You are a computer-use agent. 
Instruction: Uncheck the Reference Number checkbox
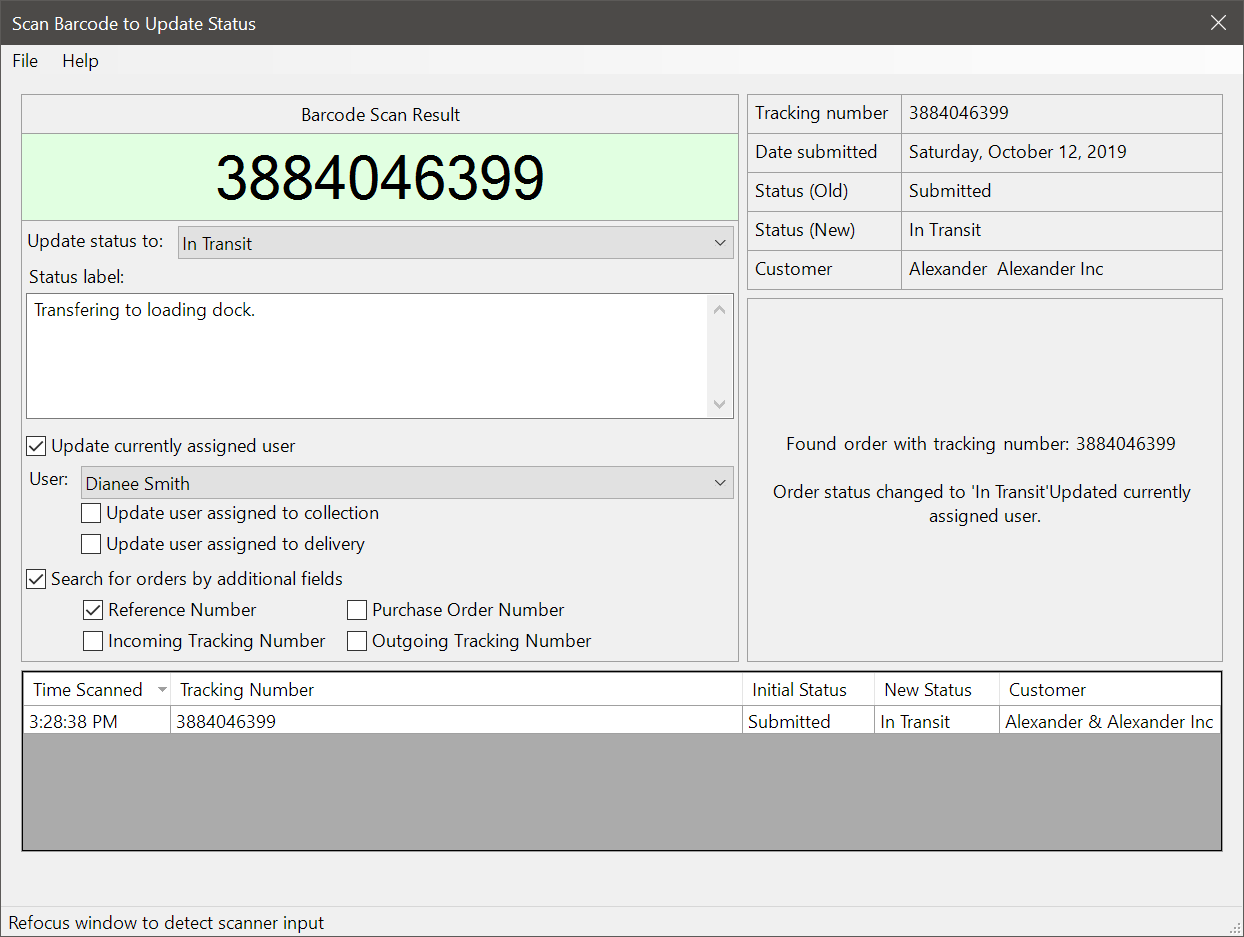coord(93,610)
